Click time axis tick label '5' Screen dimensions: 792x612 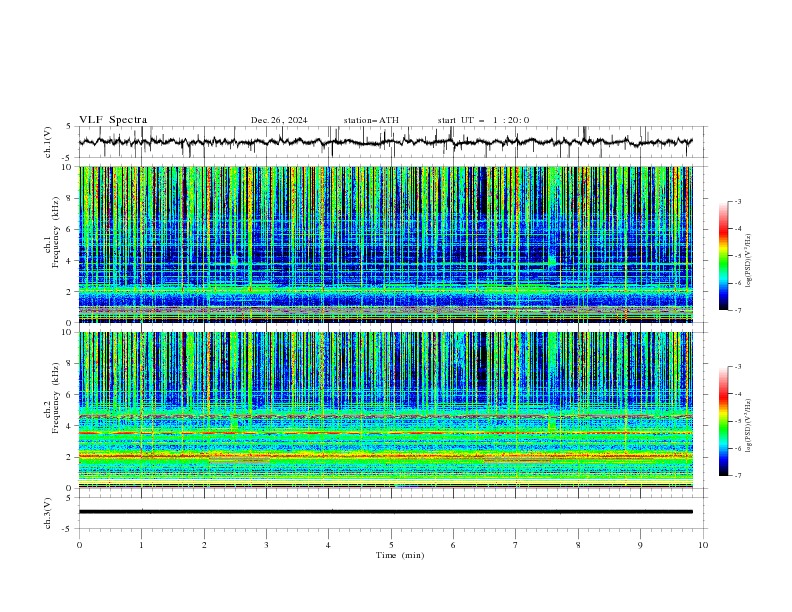click(391, 545)
